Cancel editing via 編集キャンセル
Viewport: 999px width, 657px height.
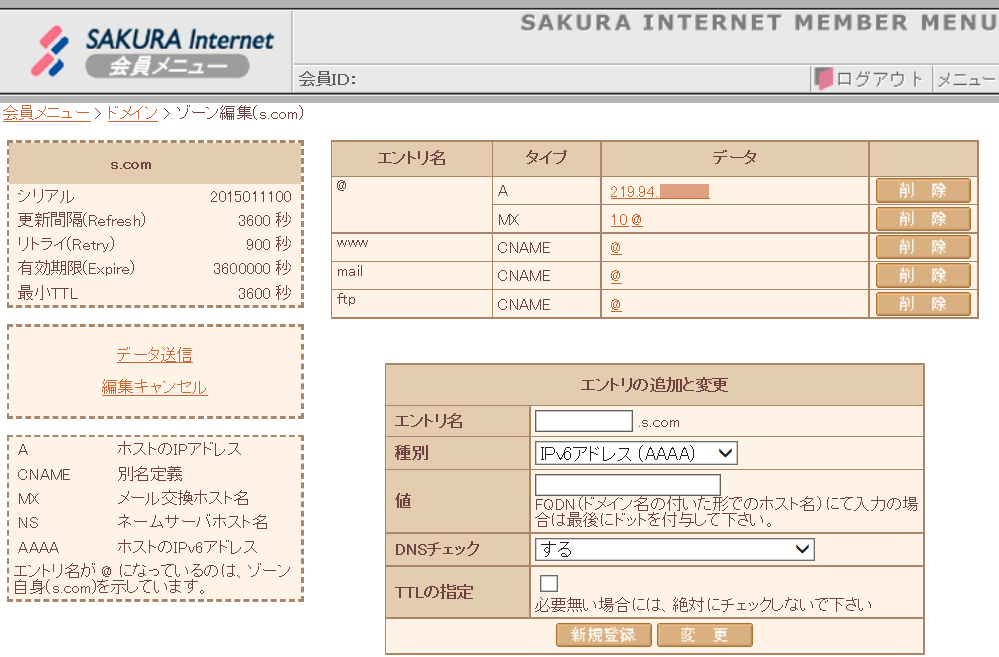tap(154, 387)
